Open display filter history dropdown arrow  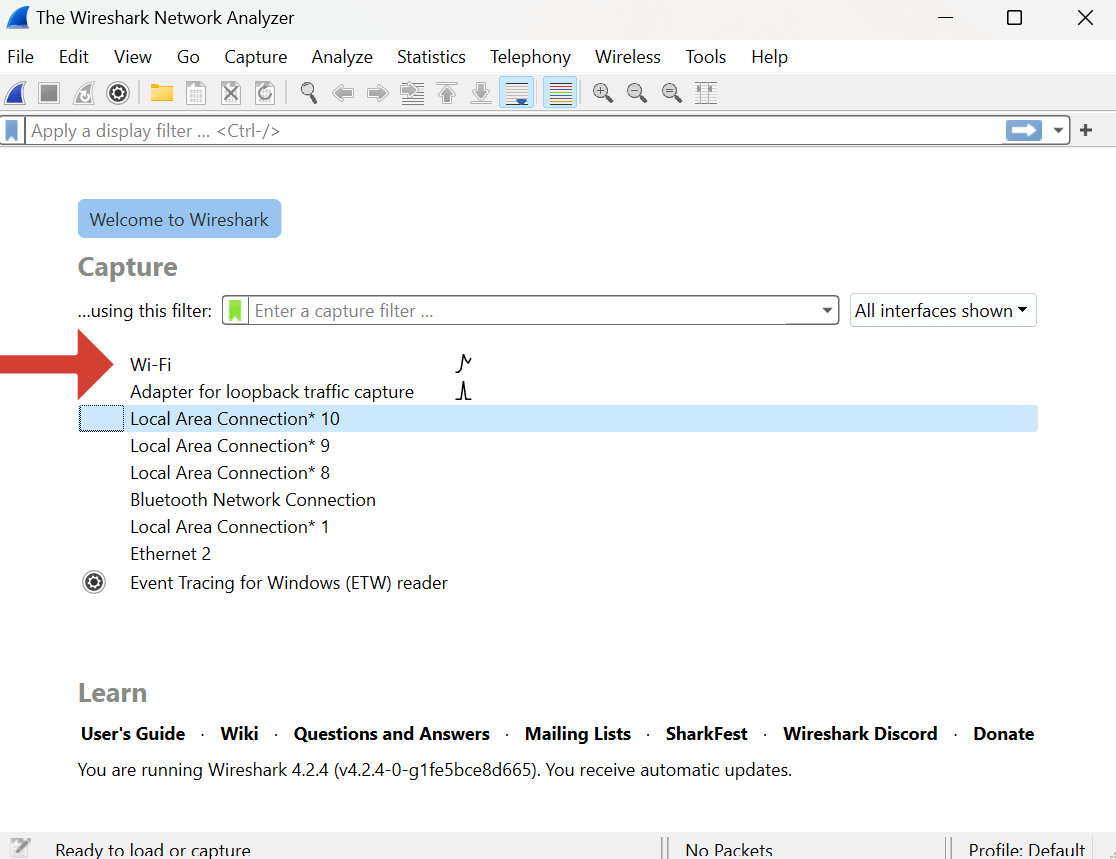(x=1058, y=131)
